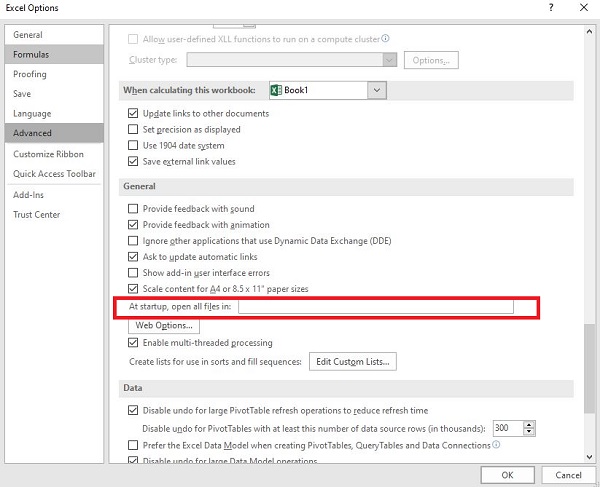The image size is (600, 487).
Task: Decrease the PivotTable rows value with down arrow
Action: click(x=529, y=432)
